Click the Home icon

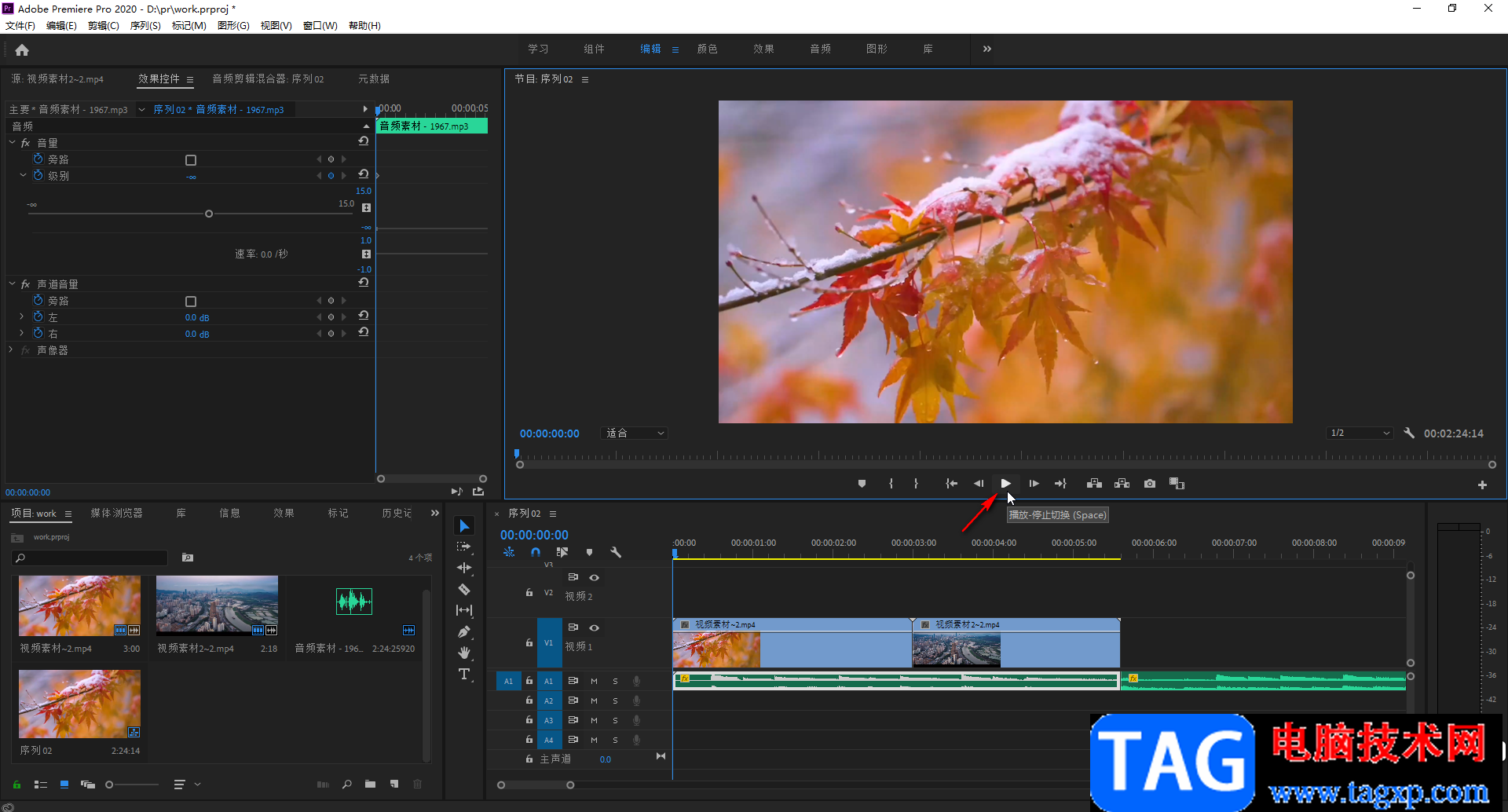(22, 50)
